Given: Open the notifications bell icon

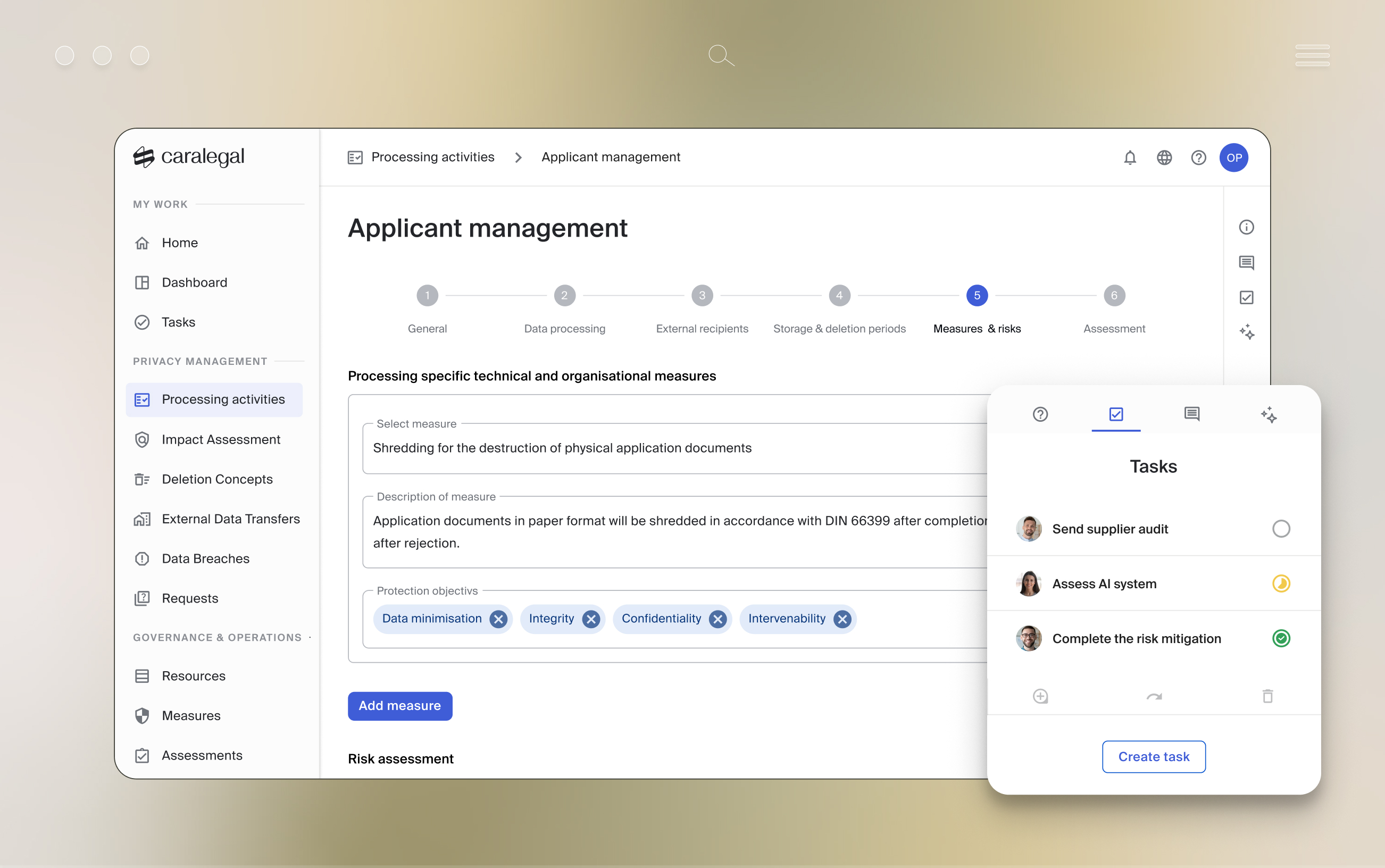Looking at the screenshot, I should point(1130,157).
